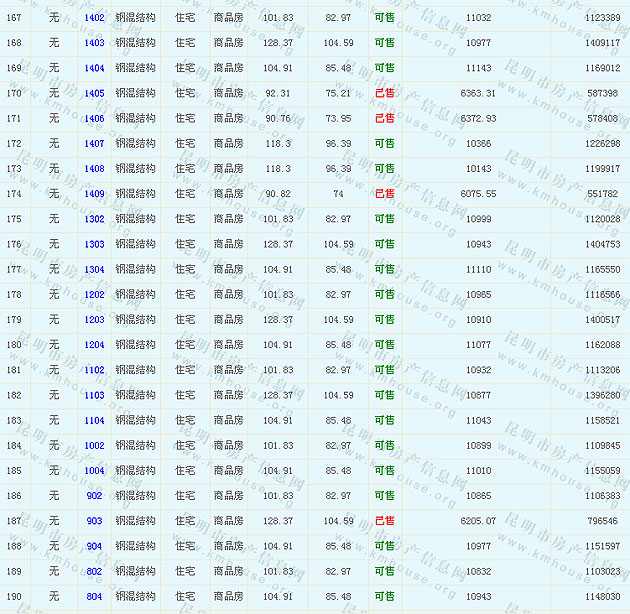Viewport: 630px width, 614px height.
Task: Open room 1203 link
Action: 94,320
